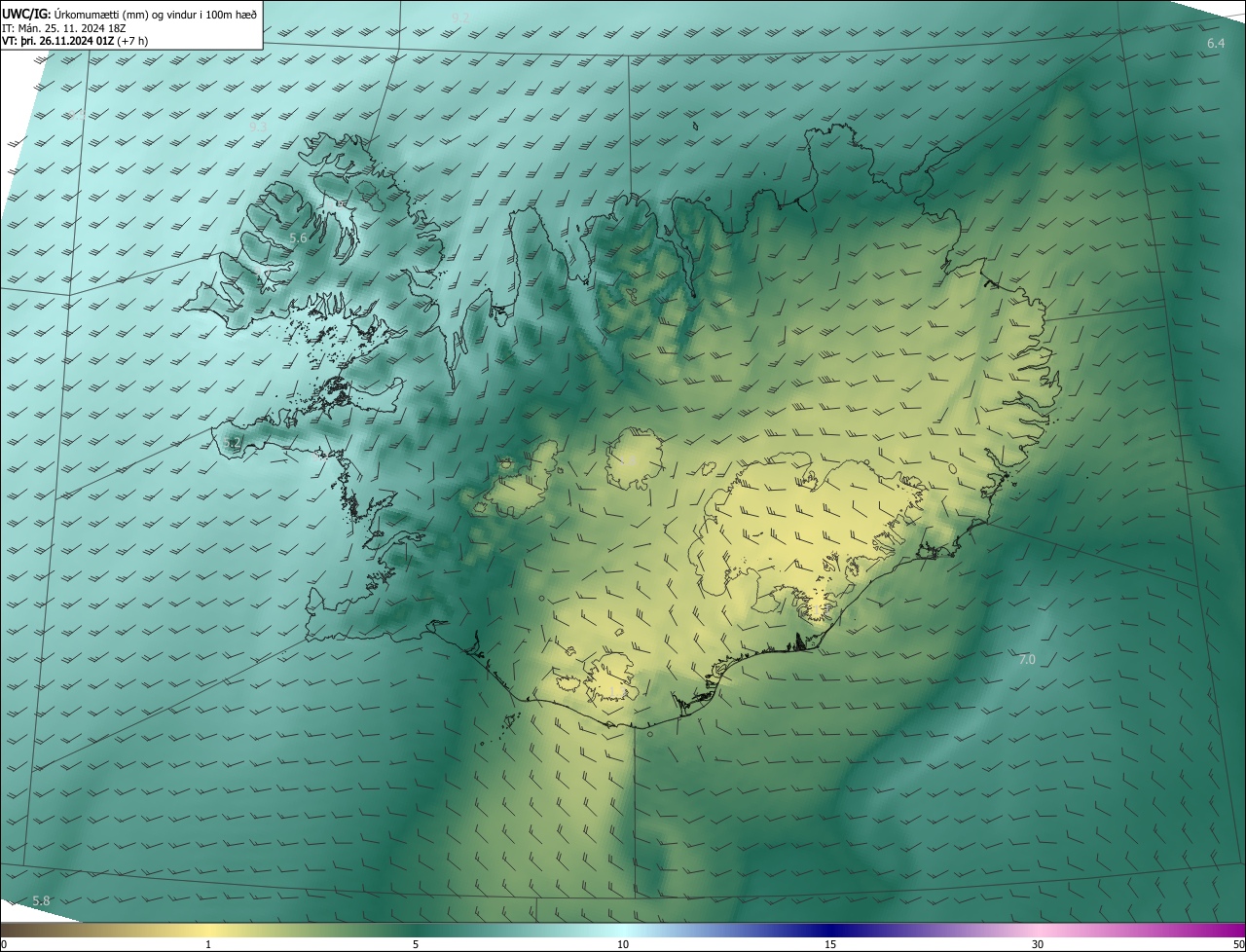Click the 'VT: þri. 26.11.2024 01Z (+7 h)' line
This screenshot has width=1246, height=952.
[74, 41]
